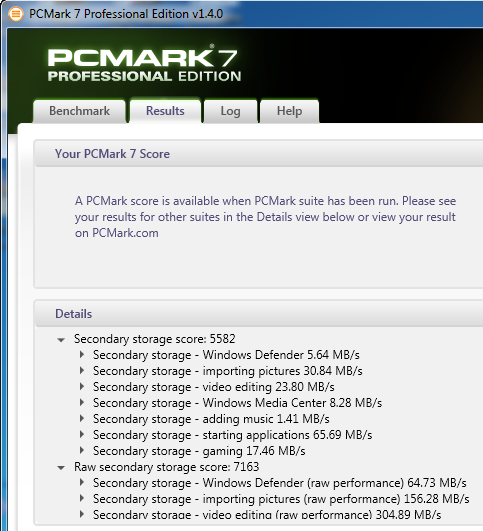Expand gaming 17.46 MB/s entry
483x531 pixels.
click(x=82, y=450)
